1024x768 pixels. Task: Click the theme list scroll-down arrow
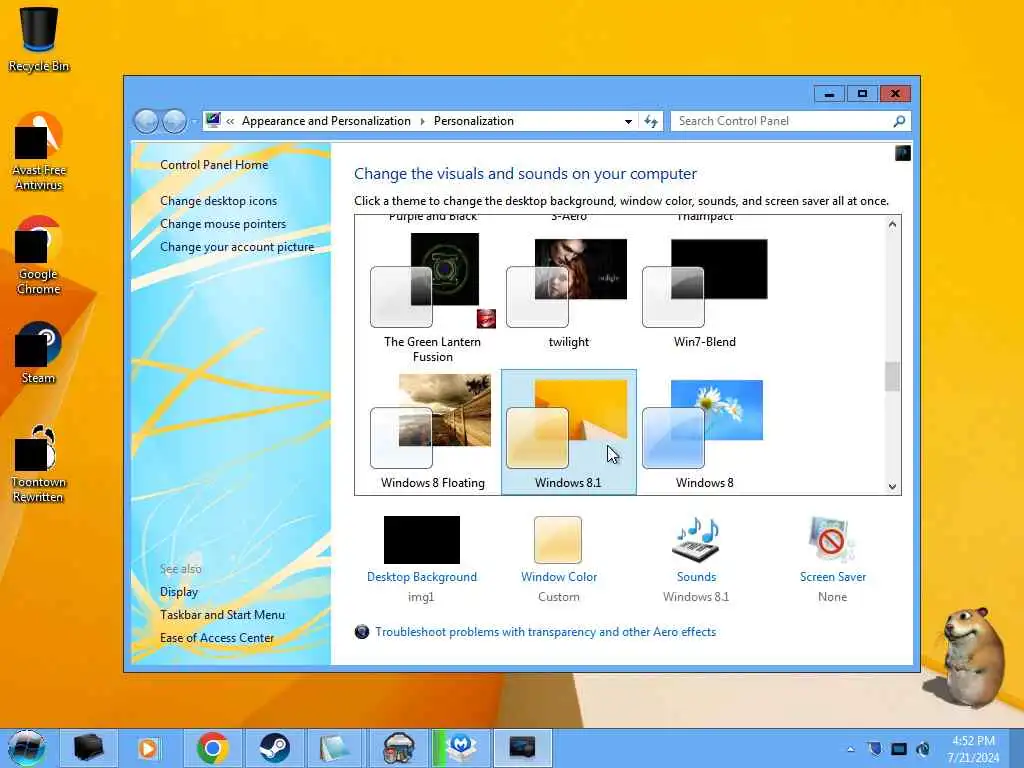tap(892, 487)
